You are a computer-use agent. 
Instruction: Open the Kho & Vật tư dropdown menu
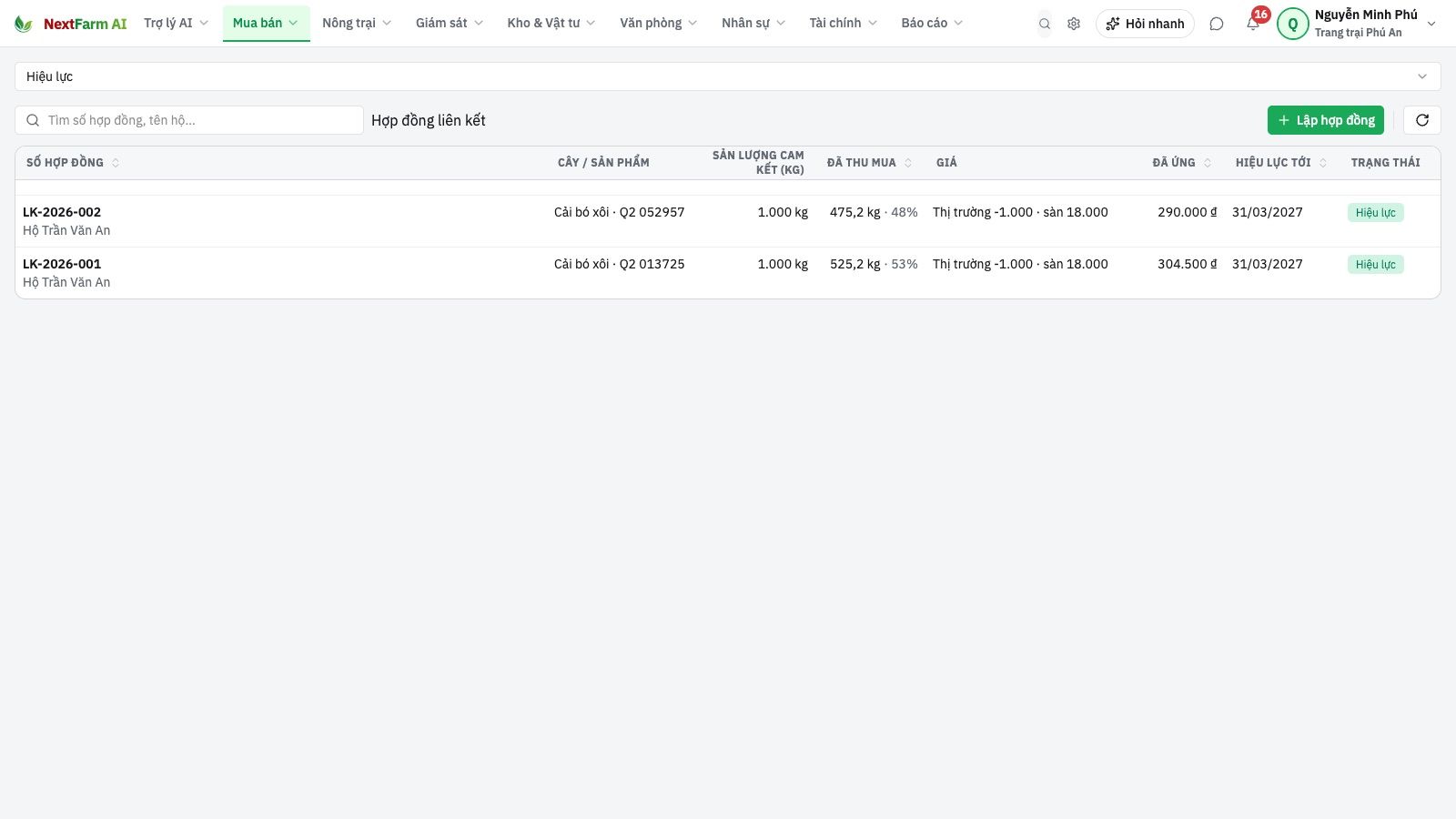point(551,24)
